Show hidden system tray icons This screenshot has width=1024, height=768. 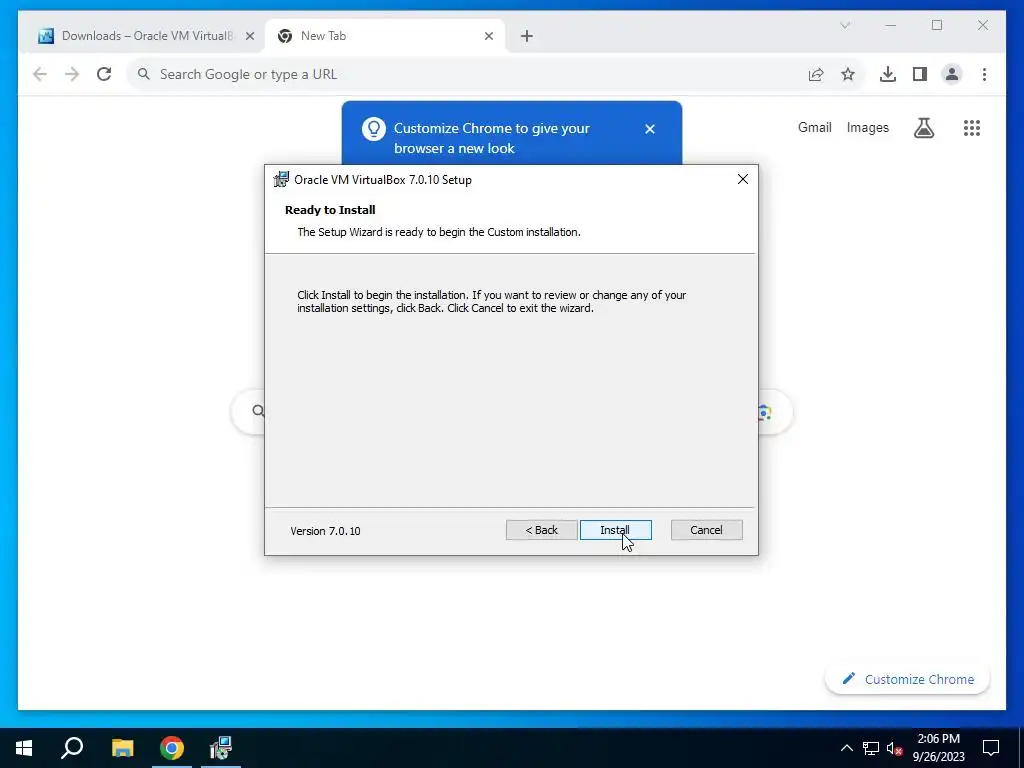(846, 748)
